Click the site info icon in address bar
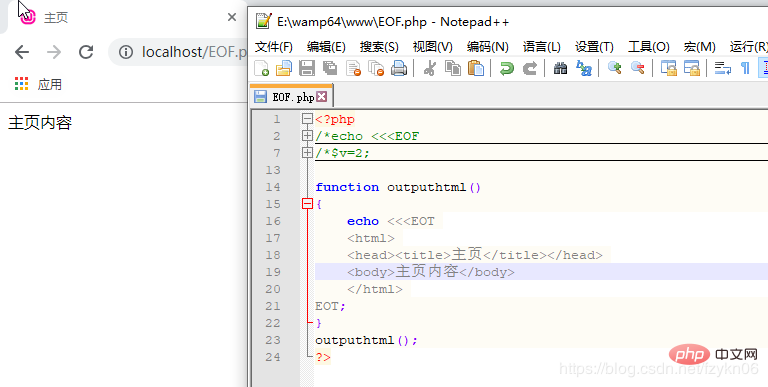Screen dimensions: 768x387 click(126, 52)
